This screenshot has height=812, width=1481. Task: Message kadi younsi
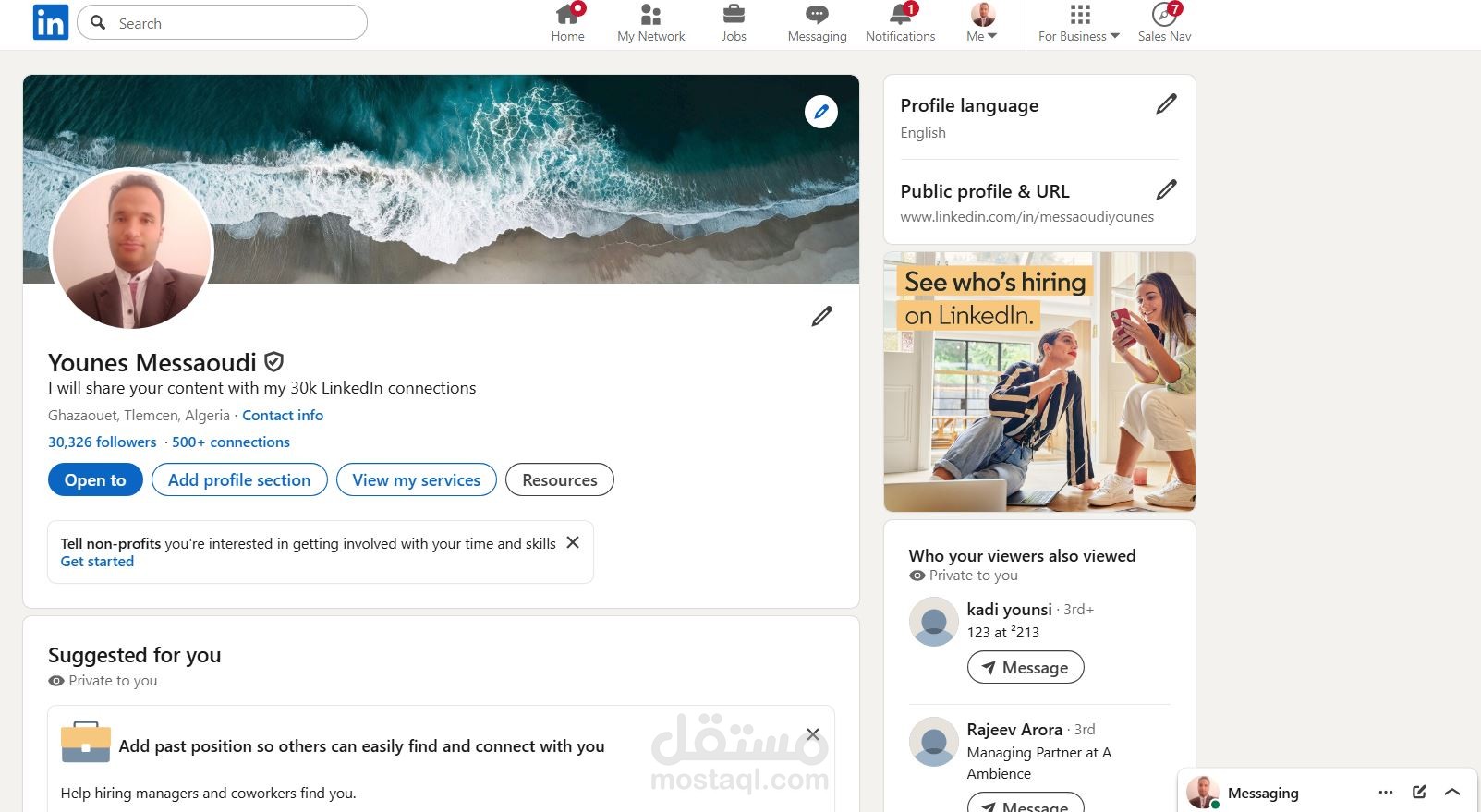point(1026,667)
